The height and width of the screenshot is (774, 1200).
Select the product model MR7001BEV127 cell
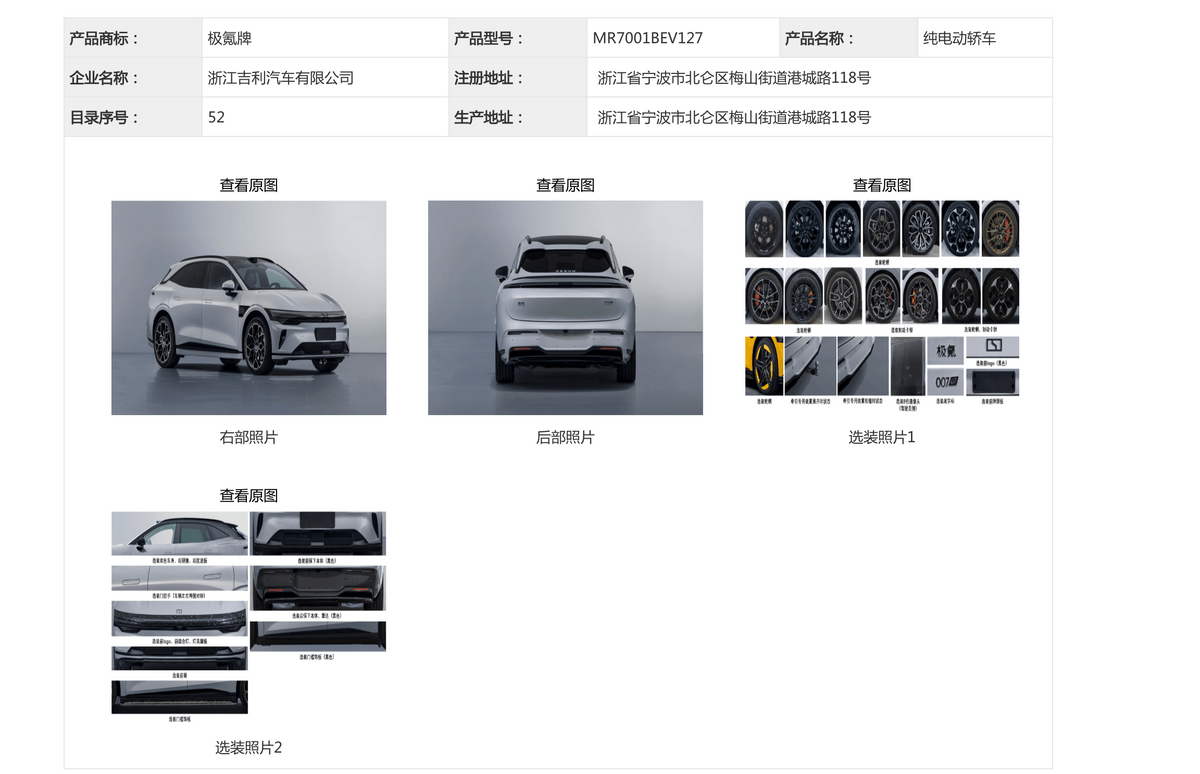pyautogui.click(x=648, y=38)
